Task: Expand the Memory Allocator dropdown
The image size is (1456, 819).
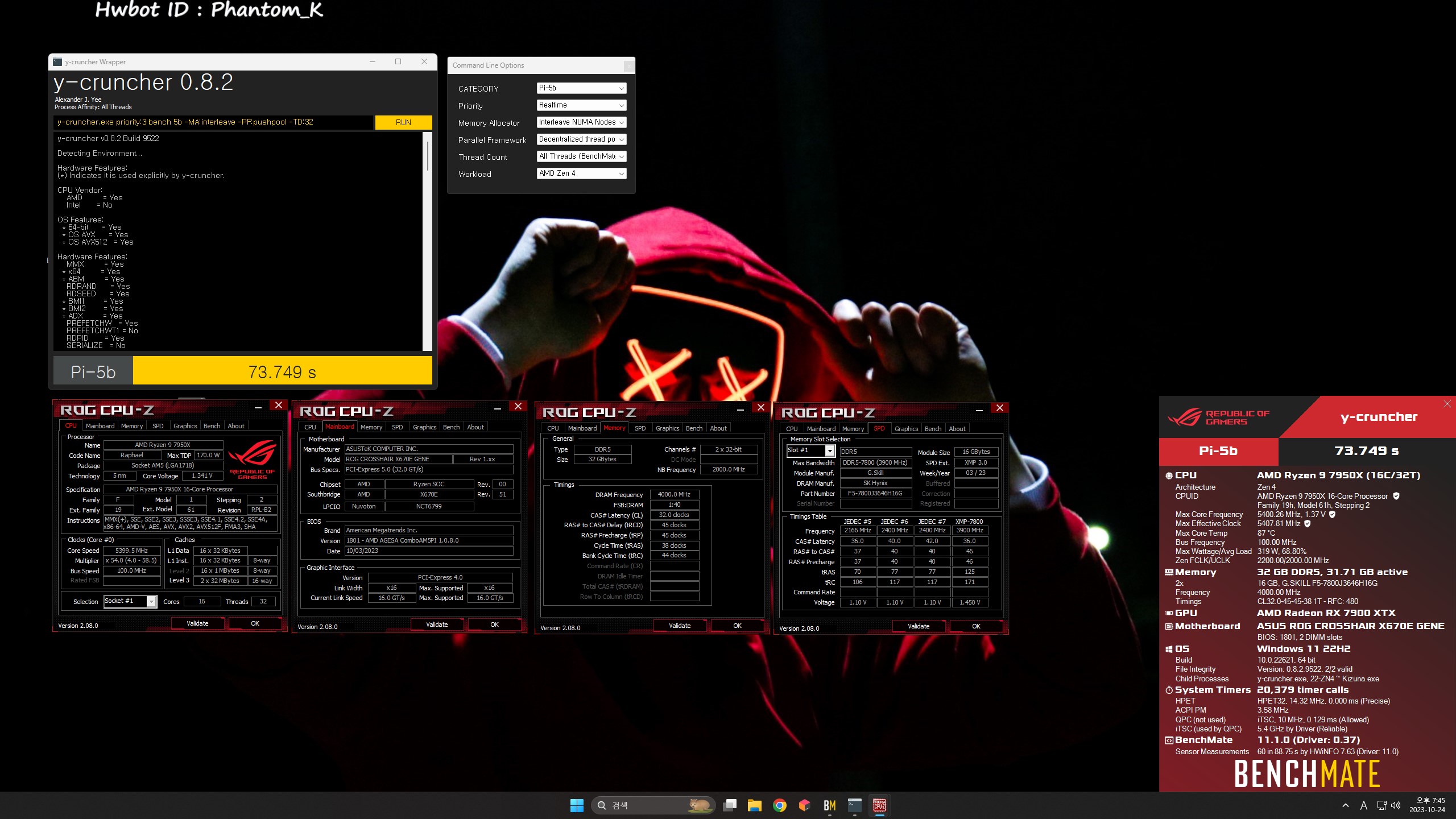Action: tap(581, 122)
